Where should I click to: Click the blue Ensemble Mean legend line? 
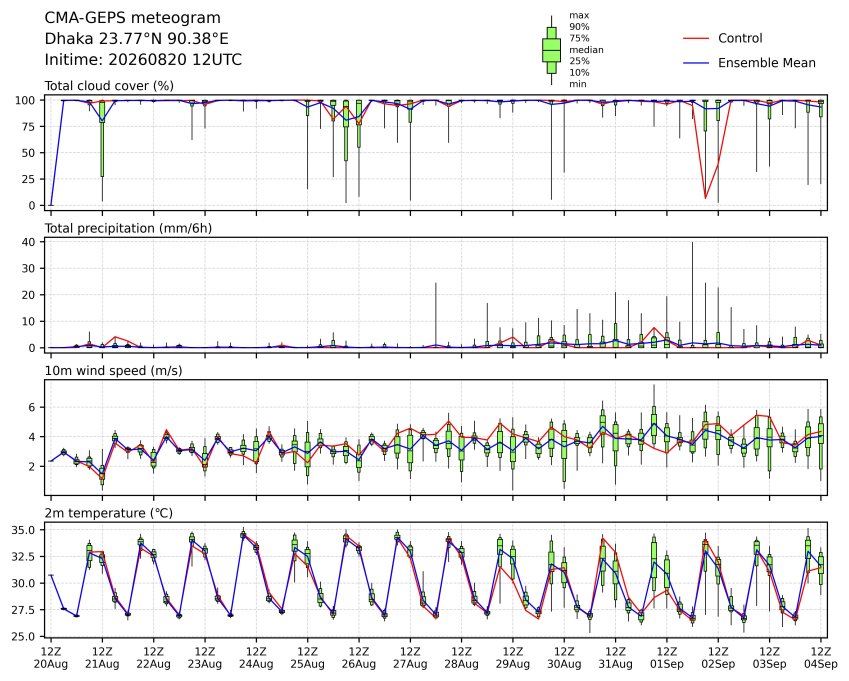coord(696,63)
